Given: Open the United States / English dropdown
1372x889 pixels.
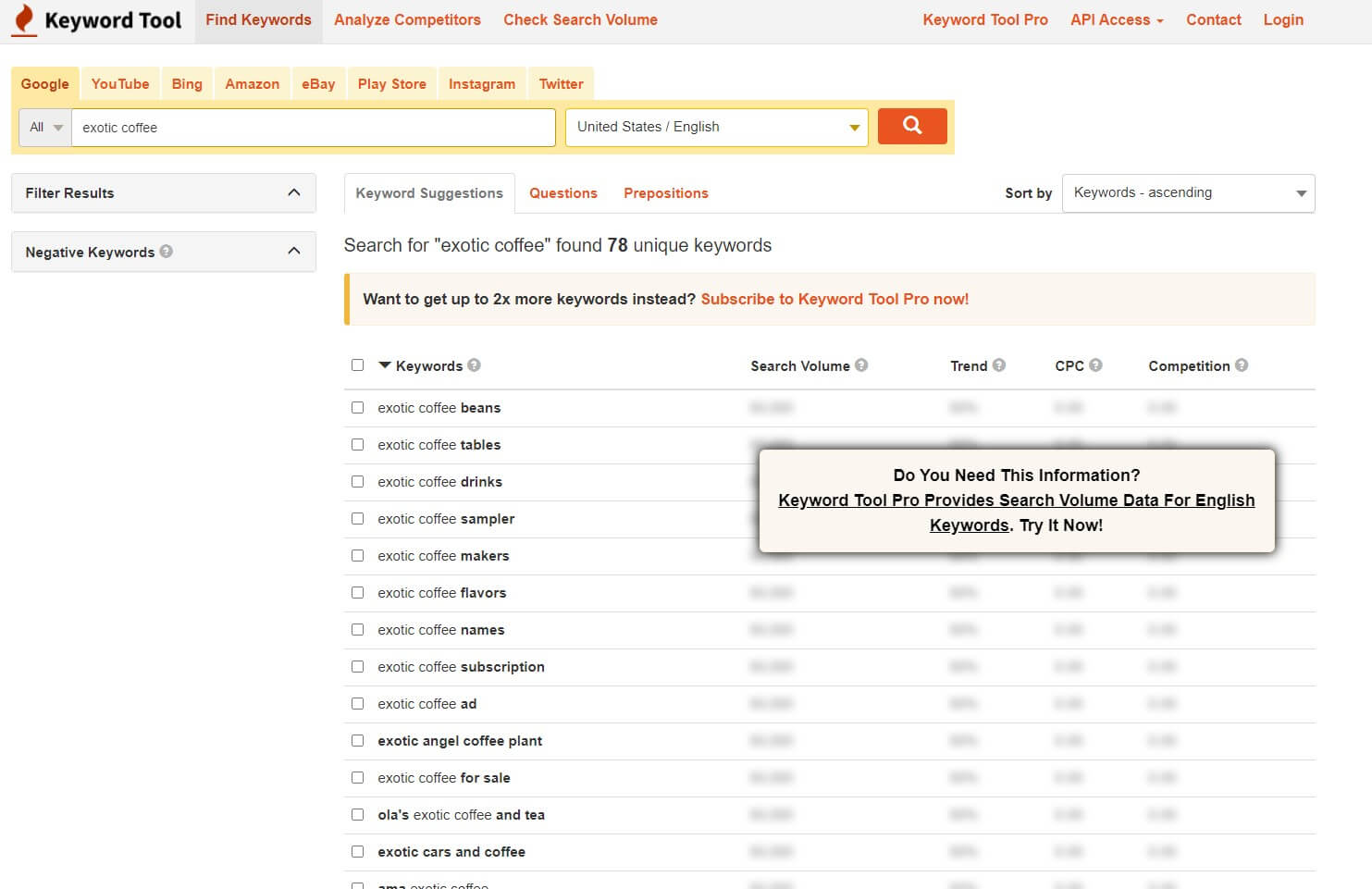Looking at the screenshot, I should click(716, 127).
